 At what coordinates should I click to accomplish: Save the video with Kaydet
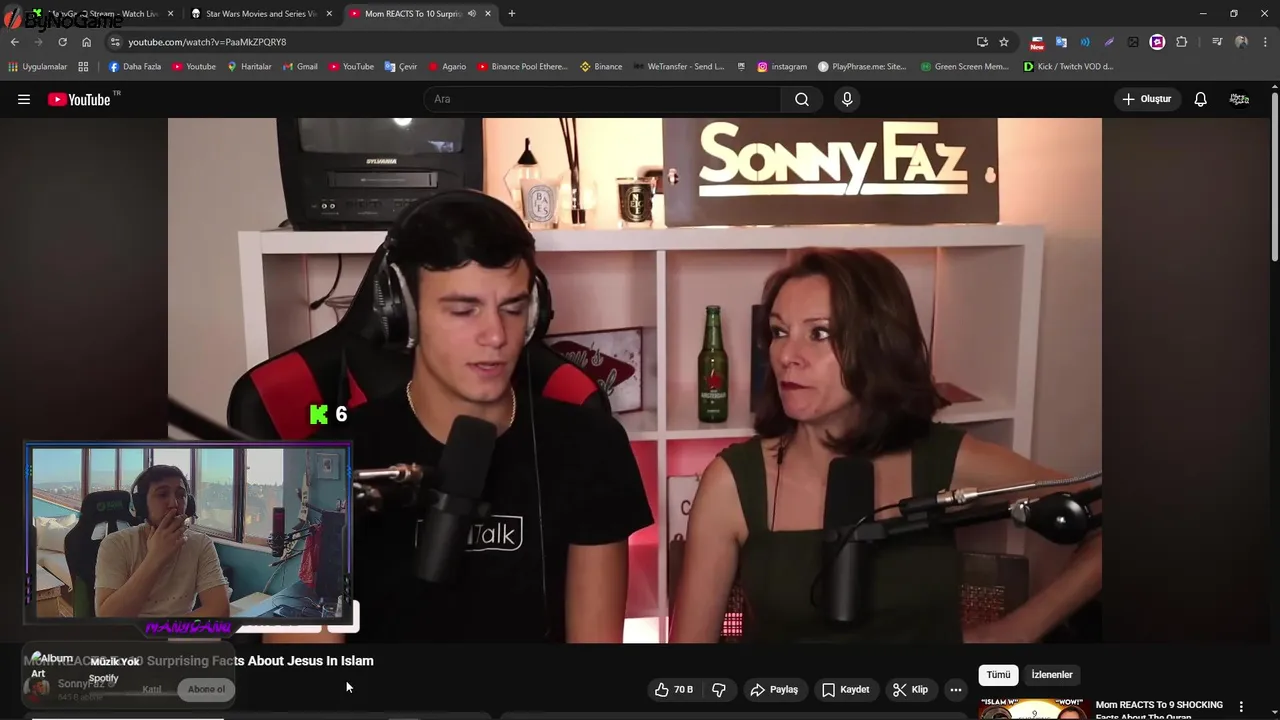pos(845,689)
